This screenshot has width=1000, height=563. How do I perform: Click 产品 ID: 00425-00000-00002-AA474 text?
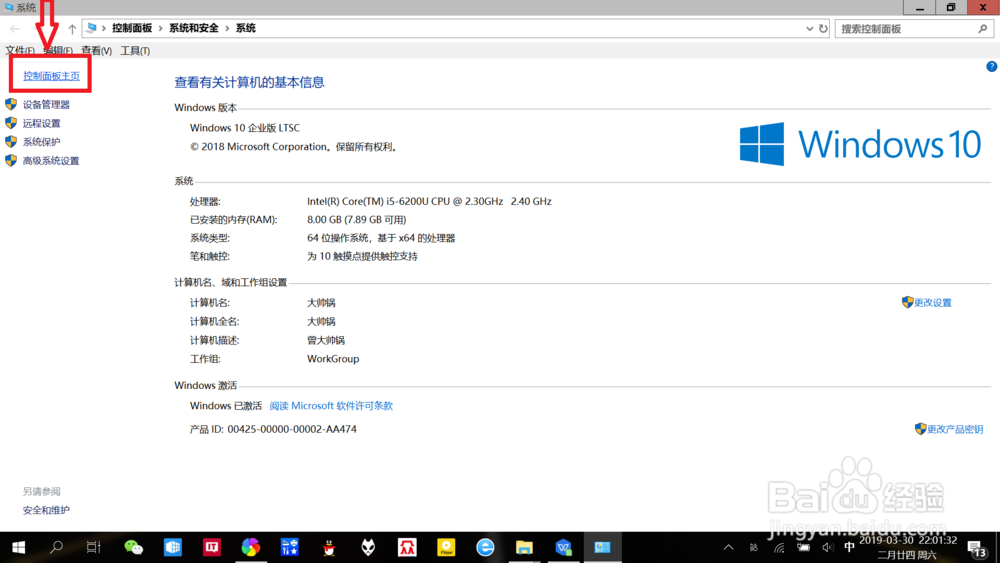[273, 429]
